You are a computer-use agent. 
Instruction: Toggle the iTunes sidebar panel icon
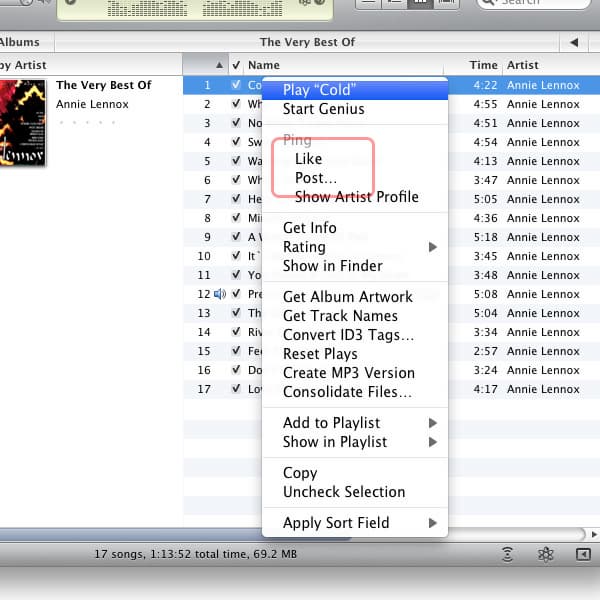click(x=583, y=554)
